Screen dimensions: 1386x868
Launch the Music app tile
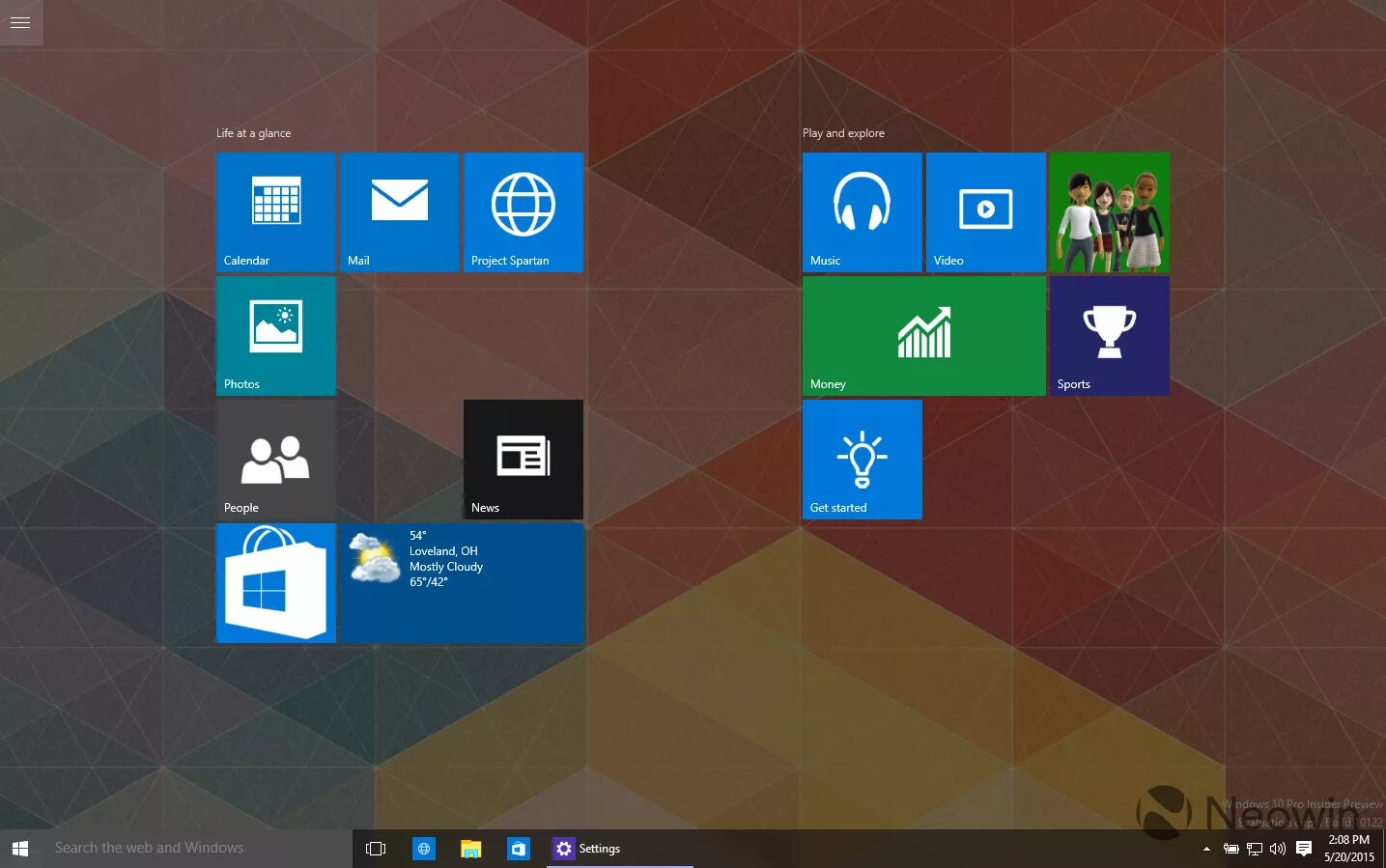pyautogui.click(x=862, y=211)
